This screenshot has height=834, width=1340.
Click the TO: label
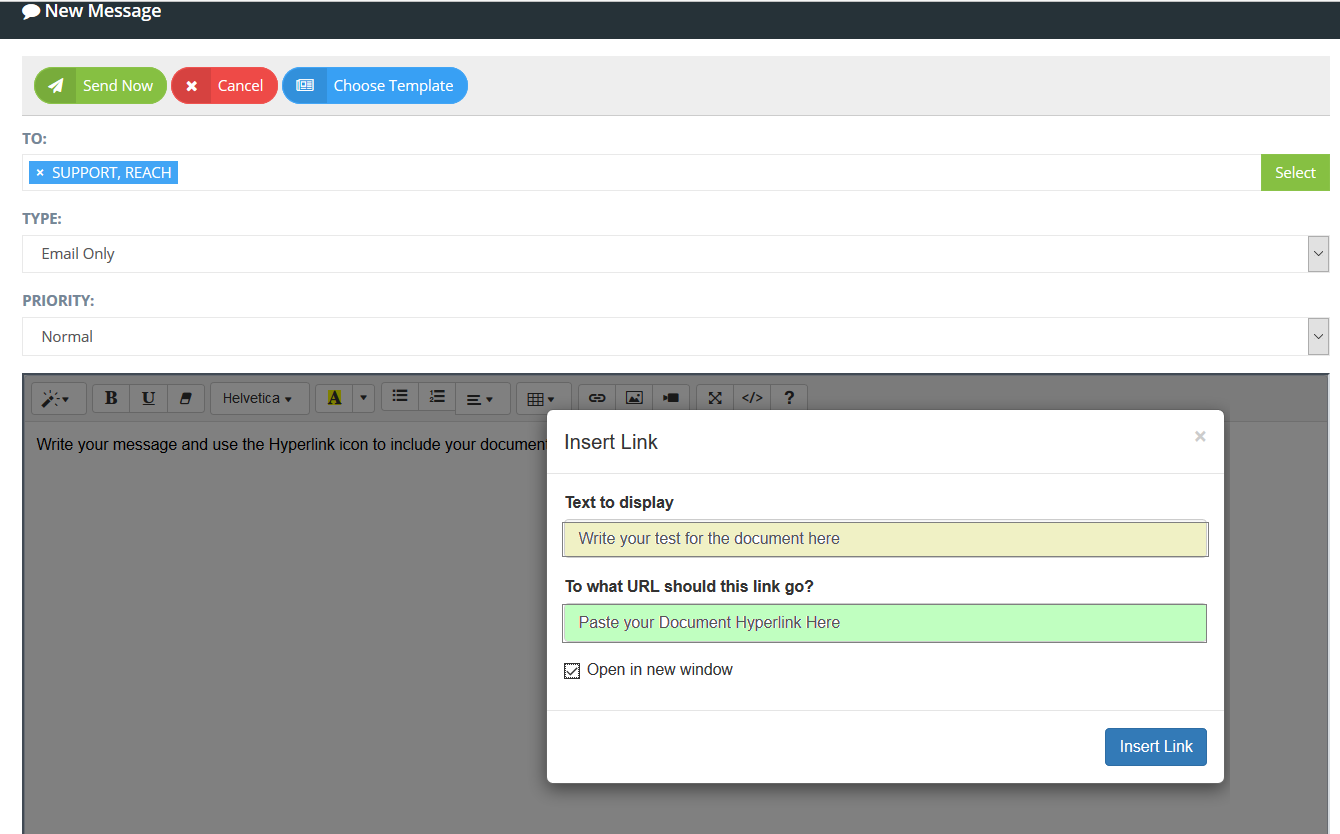[x=35, y=138]
